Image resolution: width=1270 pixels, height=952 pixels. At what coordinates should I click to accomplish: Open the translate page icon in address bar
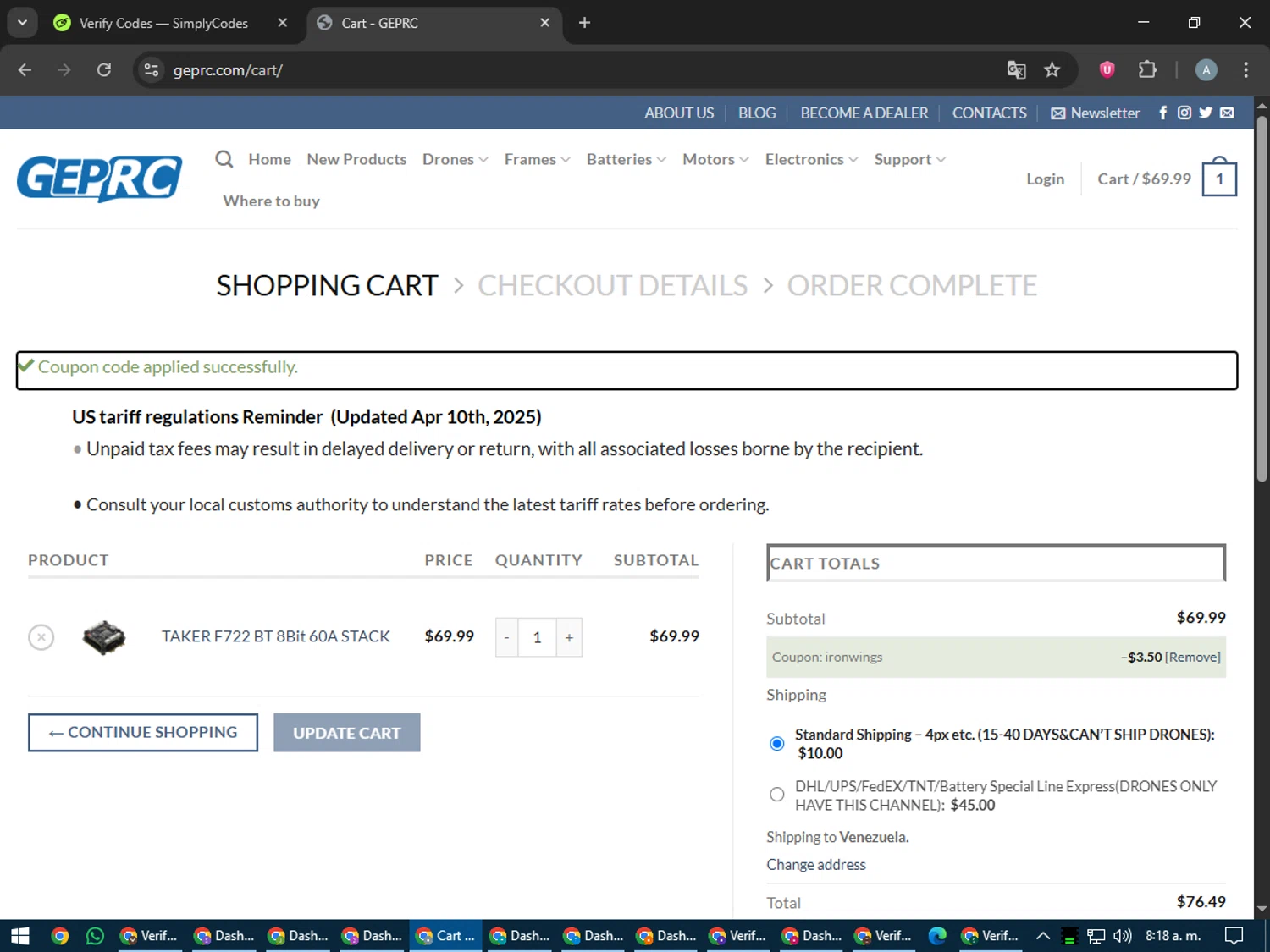(1016, 69)
